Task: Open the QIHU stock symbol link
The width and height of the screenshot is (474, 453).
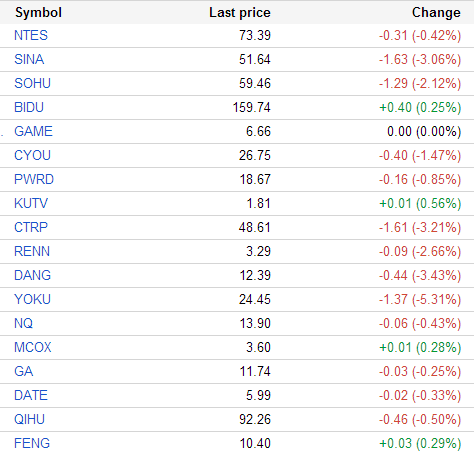Action: point(29,419)
